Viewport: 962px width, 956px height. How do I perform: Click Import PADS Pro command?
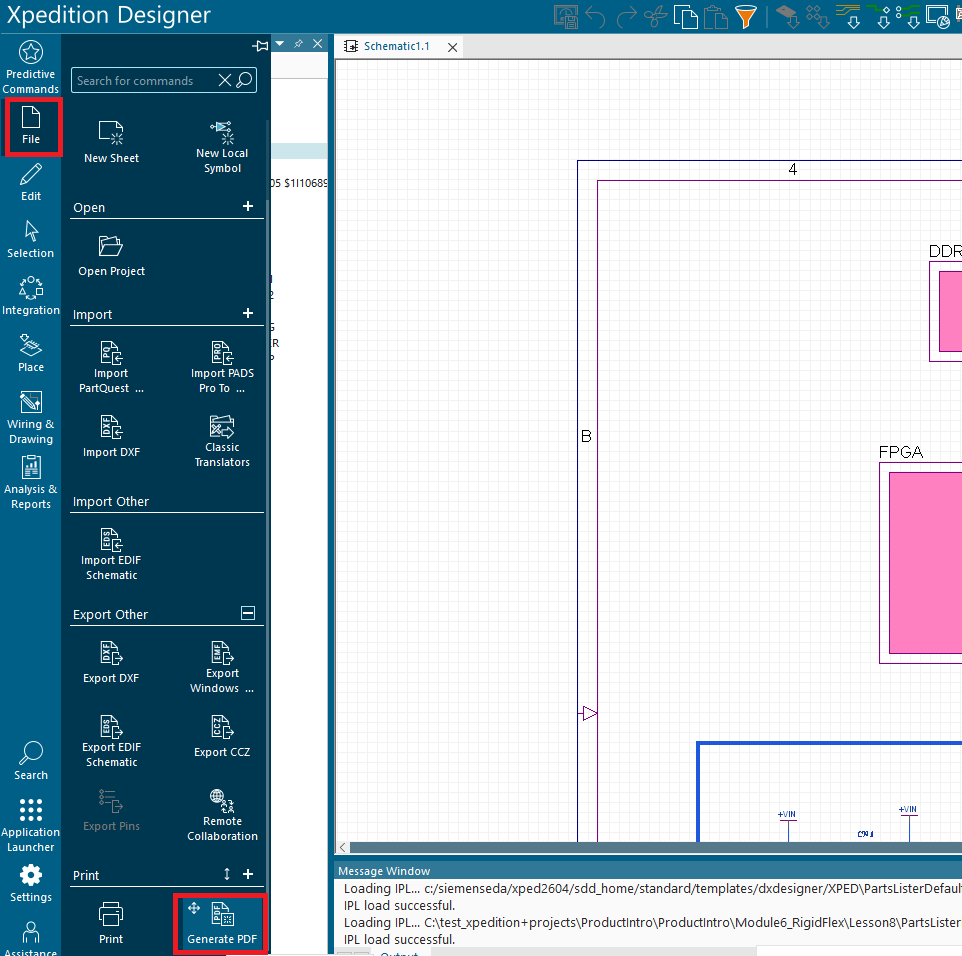(222, 368)
